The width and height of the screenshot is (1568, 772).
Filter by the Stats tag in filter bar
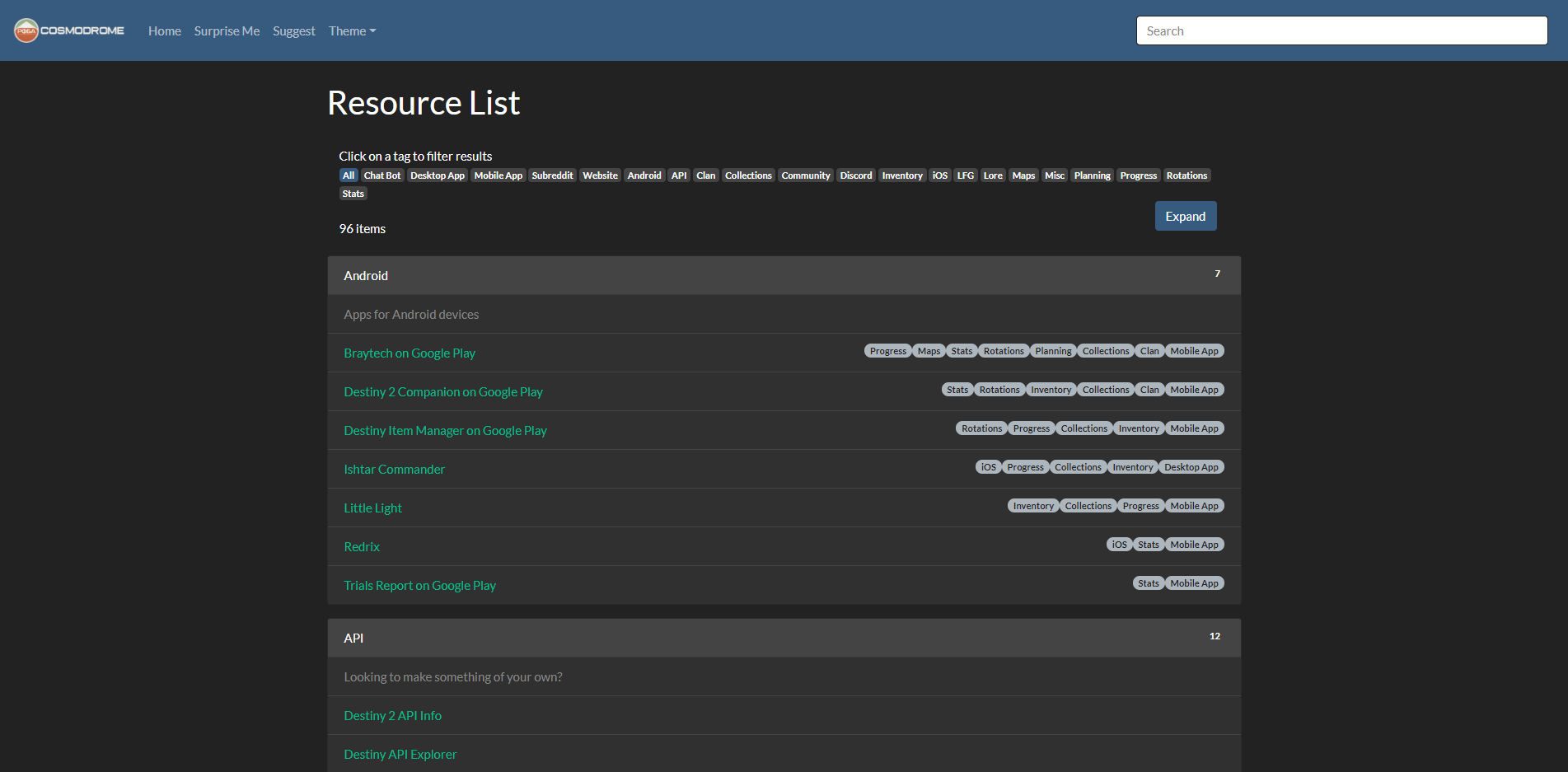(353, 194)
